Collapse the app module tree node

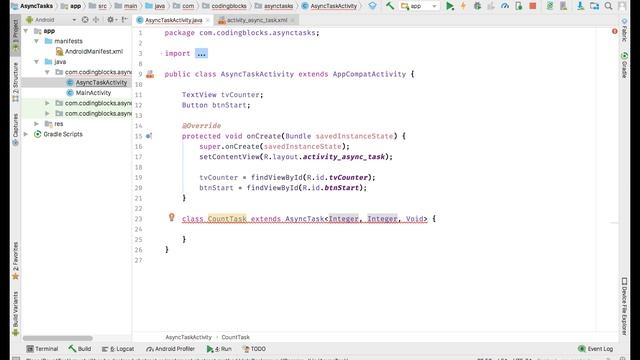point(26,31)
